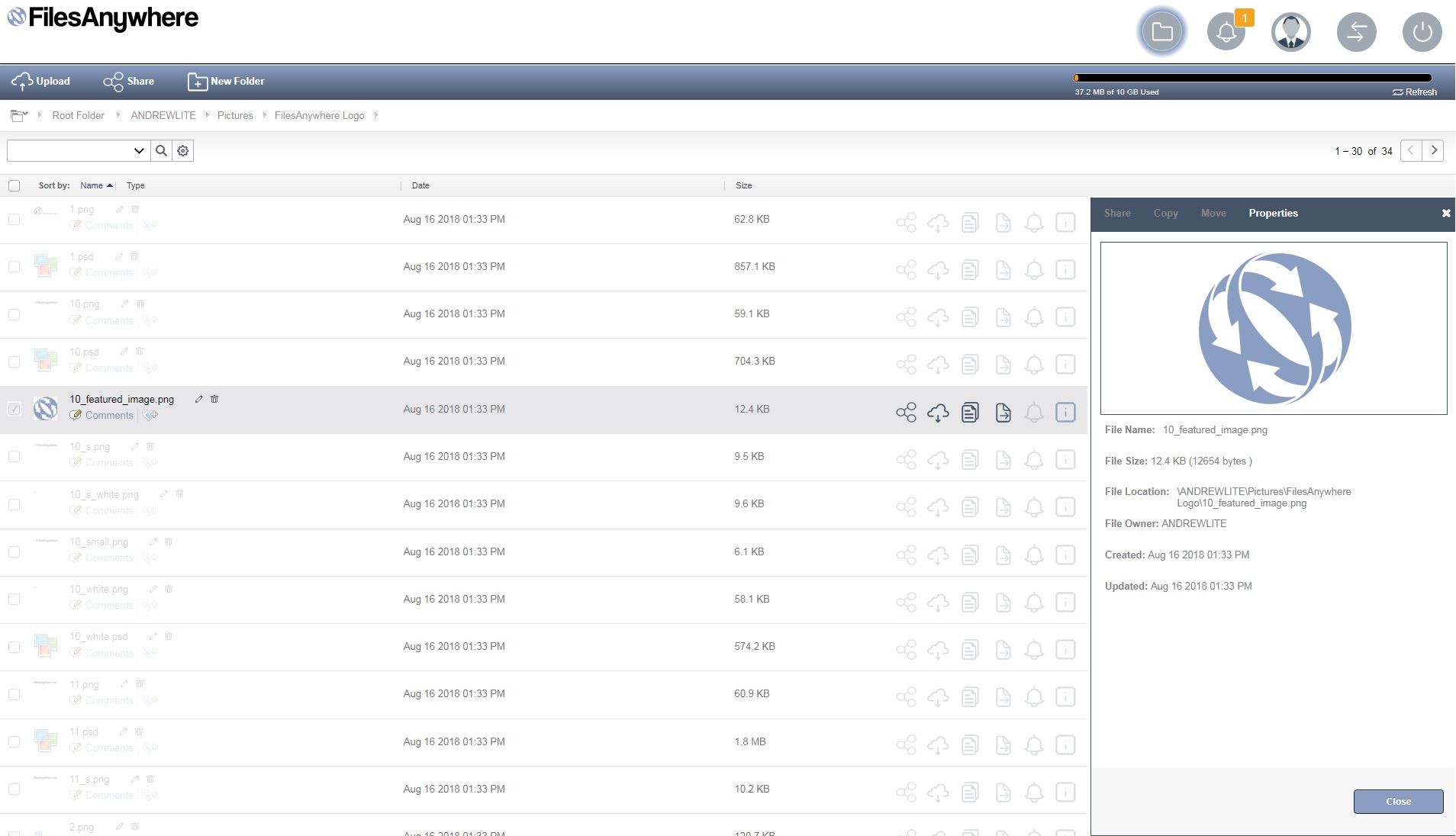
Task: Uncheck the 10_featured_image.png checkbox
Action: coord(14,410)
